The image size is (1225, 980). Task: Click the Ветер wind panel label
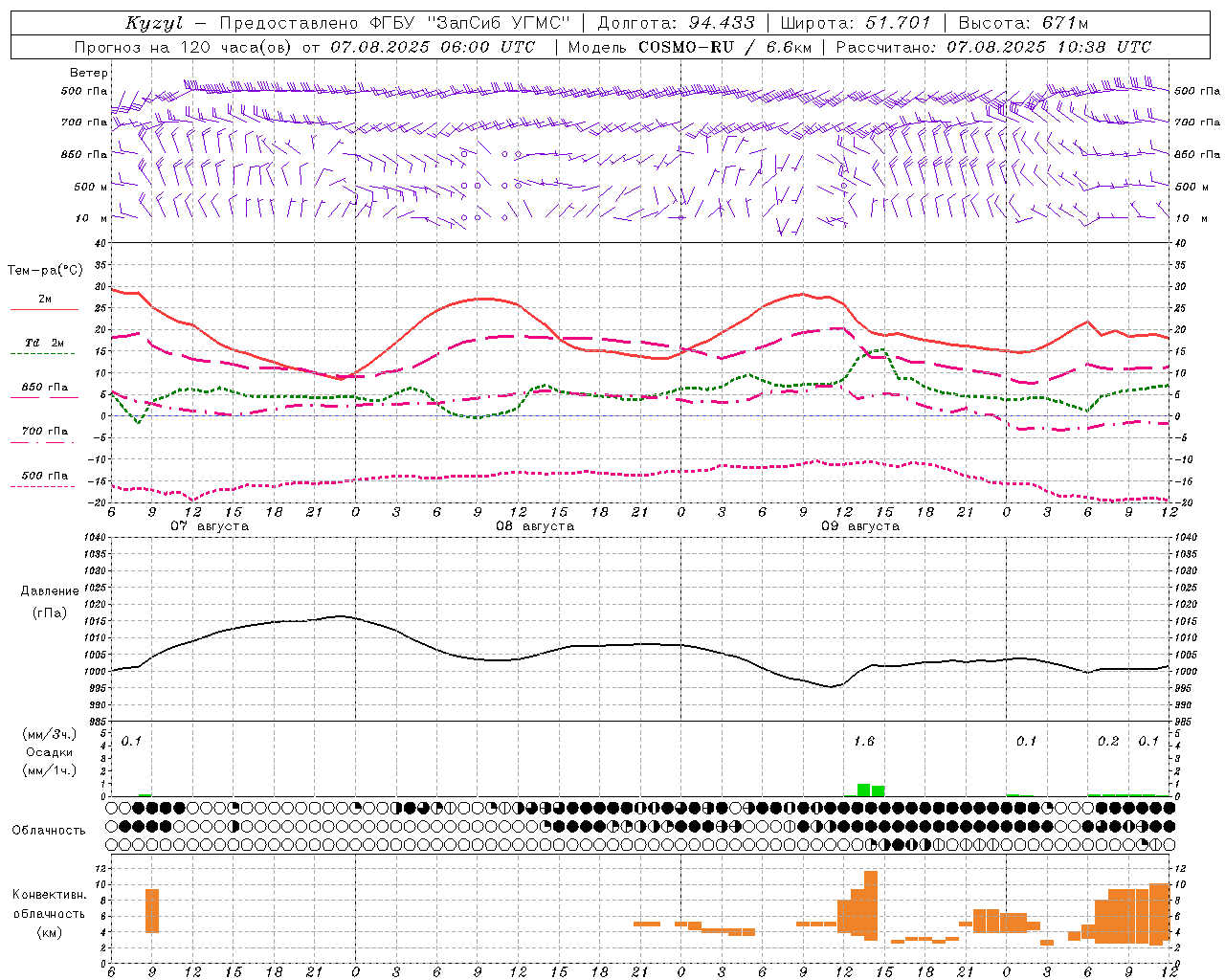pyautogui.click(x=89, y=73)
